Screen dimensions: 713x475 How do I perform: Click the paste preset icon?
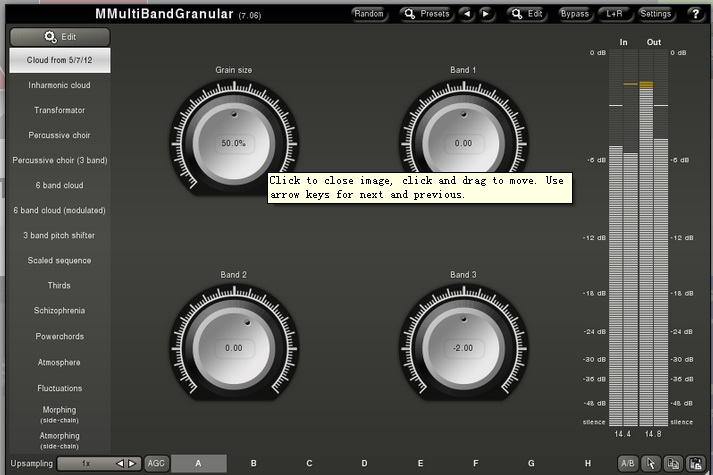coord(695,464)
